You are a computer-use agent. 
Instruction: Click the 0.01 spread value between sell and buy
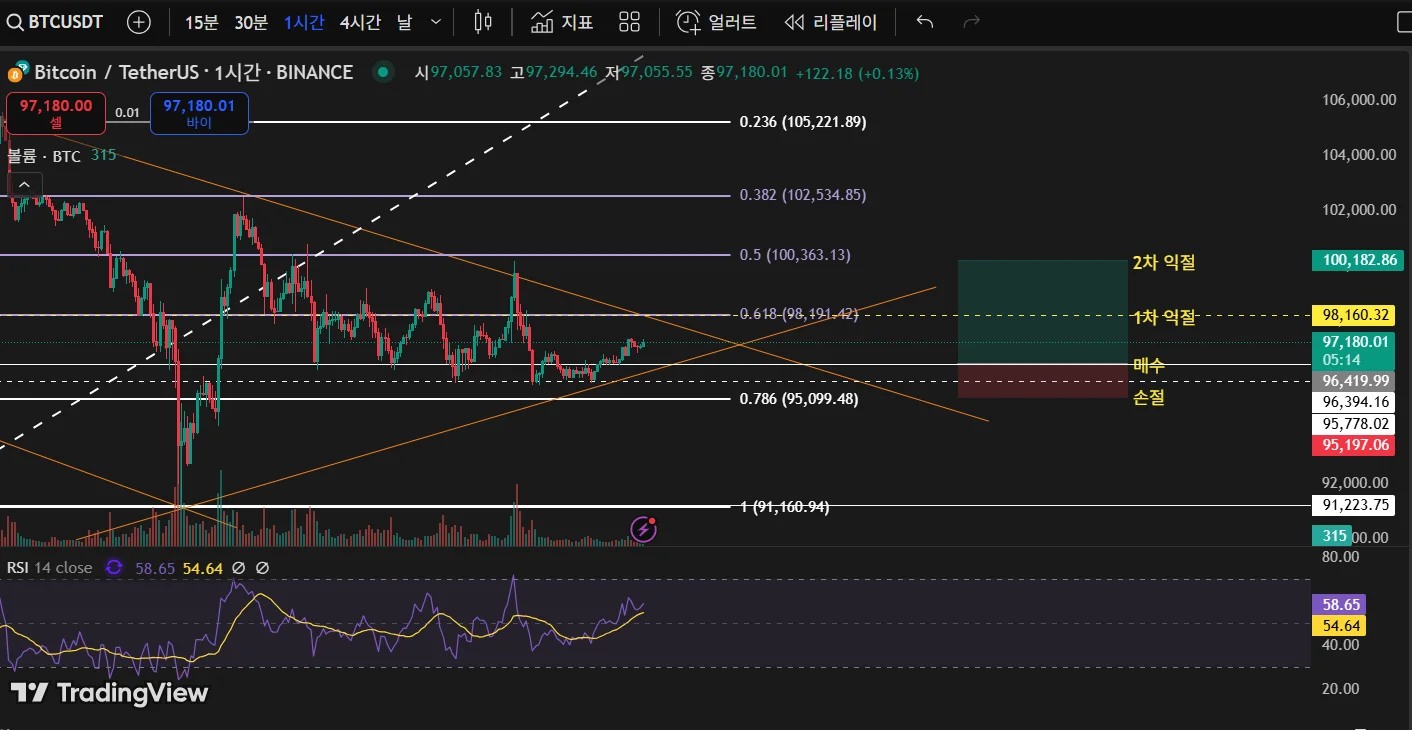point(127,113)
